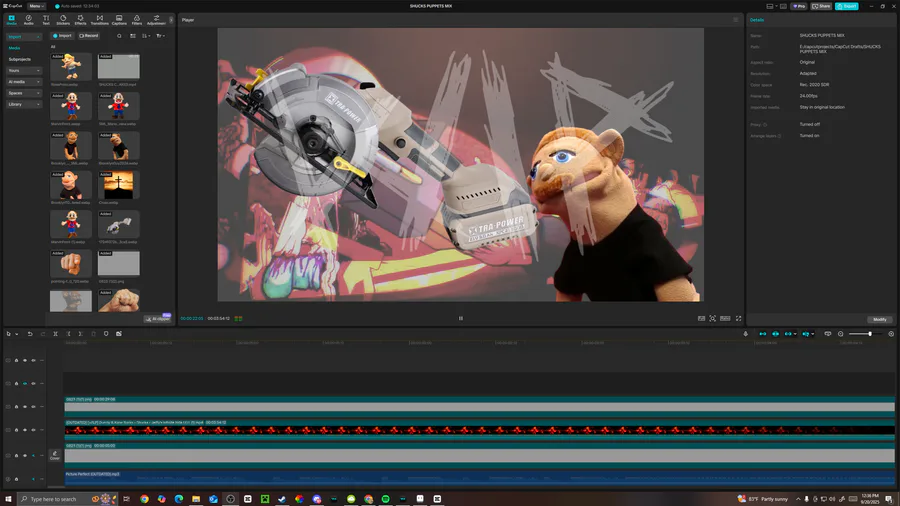The height and width of the screenshot is (506, 900).
Task: Click the Ratio button in Player
Action: tap(726, 318)
